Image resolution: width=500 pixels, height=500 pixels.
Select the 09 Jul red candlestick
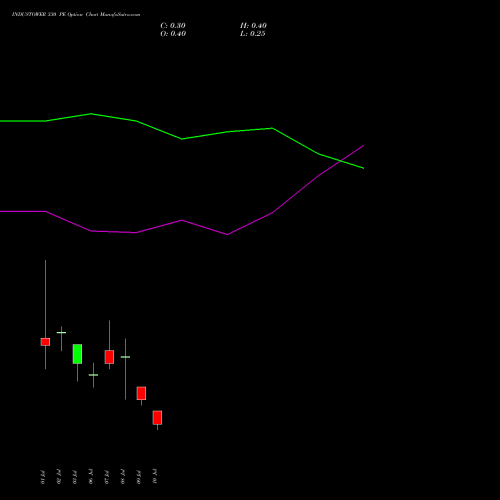pos(141,393)
